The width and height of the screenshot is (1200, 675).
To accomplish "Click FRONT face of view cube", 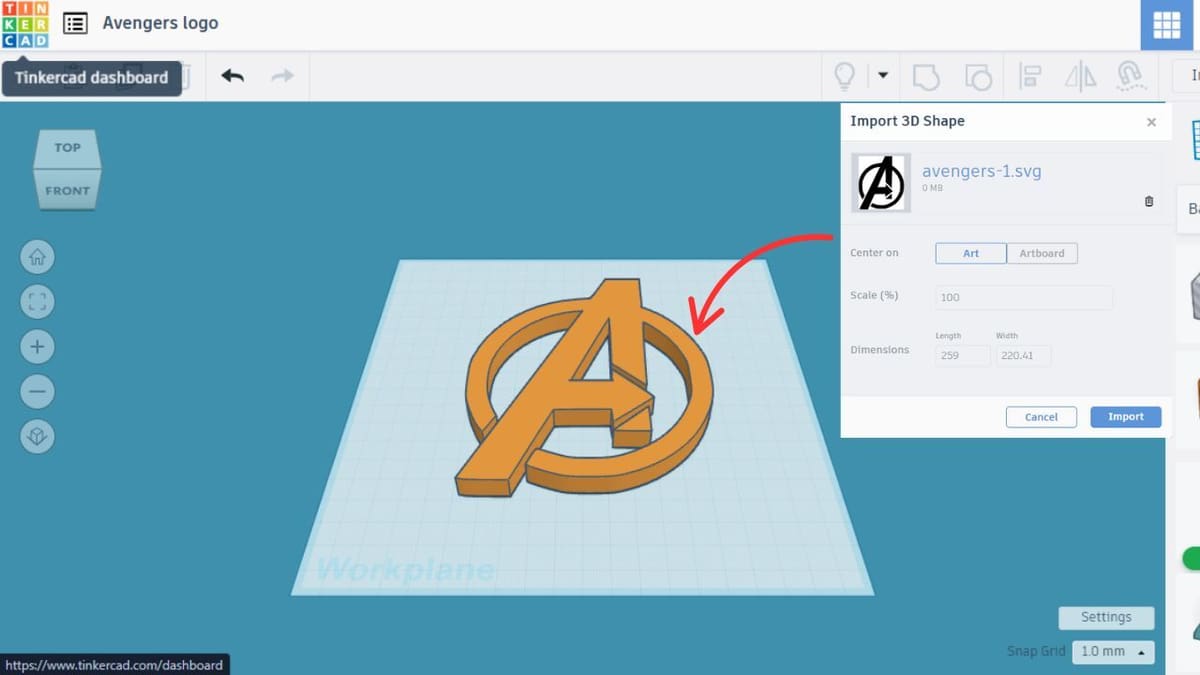I will click(x=67, y=190).
